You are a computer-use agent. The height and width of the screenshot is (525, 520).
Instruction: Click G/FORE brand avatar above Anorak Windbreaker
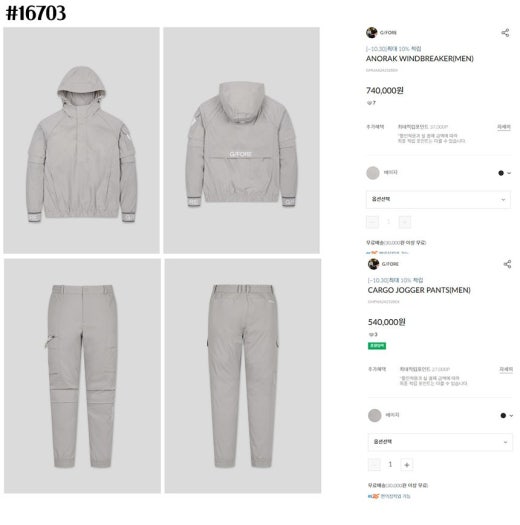pos(372,32)
